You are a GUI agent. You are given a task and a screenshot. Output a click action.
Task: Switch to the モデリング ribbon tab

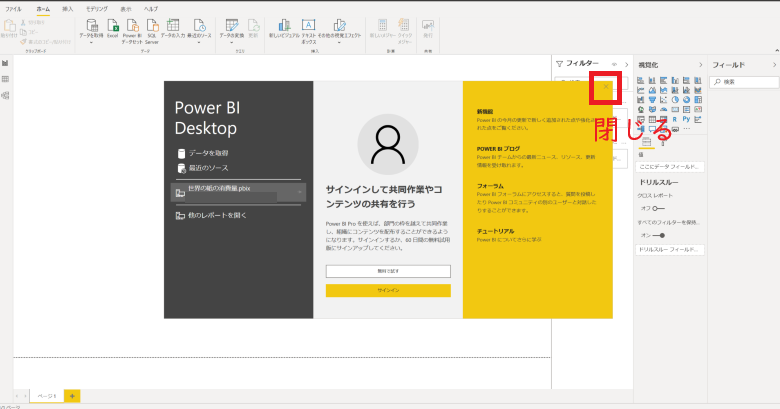coord(97,9)
